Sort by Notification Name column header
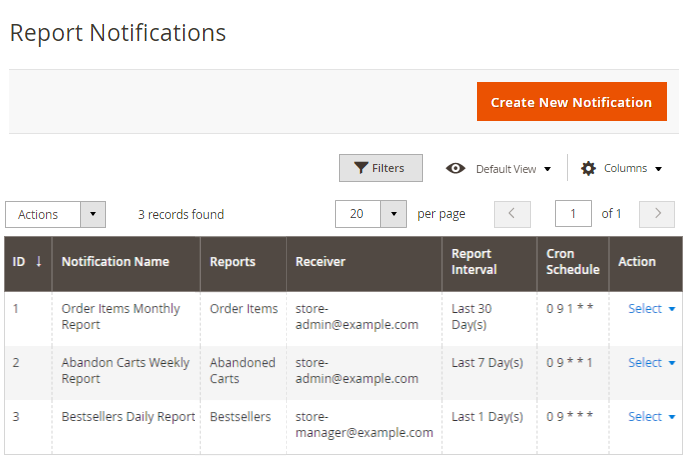Screen dimensions: 685x467 click(115, 262)
